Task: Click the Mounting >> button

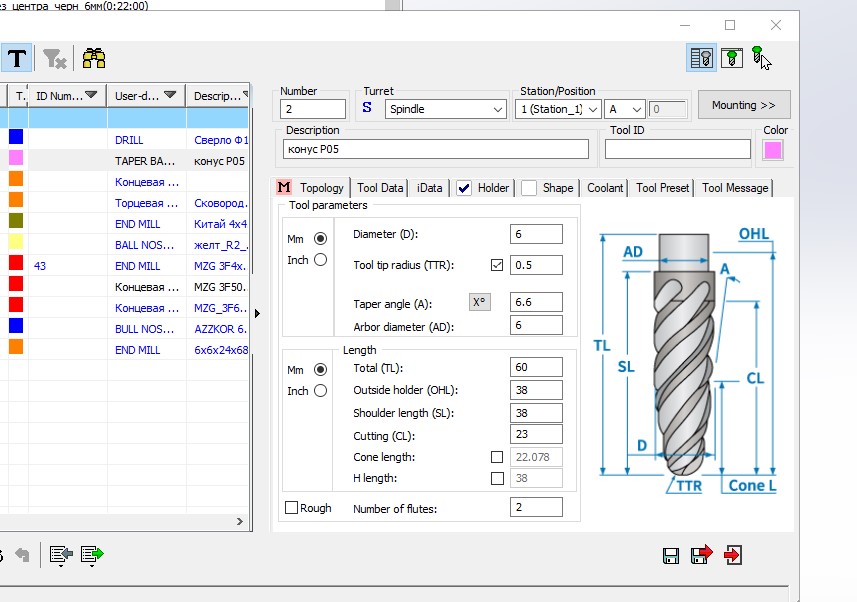Action: tap(744, 105)
